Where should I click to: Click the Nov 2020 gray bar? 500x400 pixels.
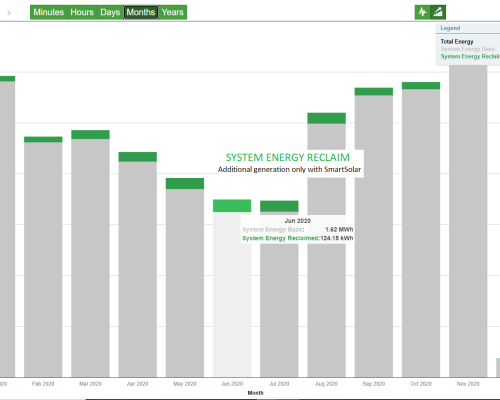click(x=468, y=221)
